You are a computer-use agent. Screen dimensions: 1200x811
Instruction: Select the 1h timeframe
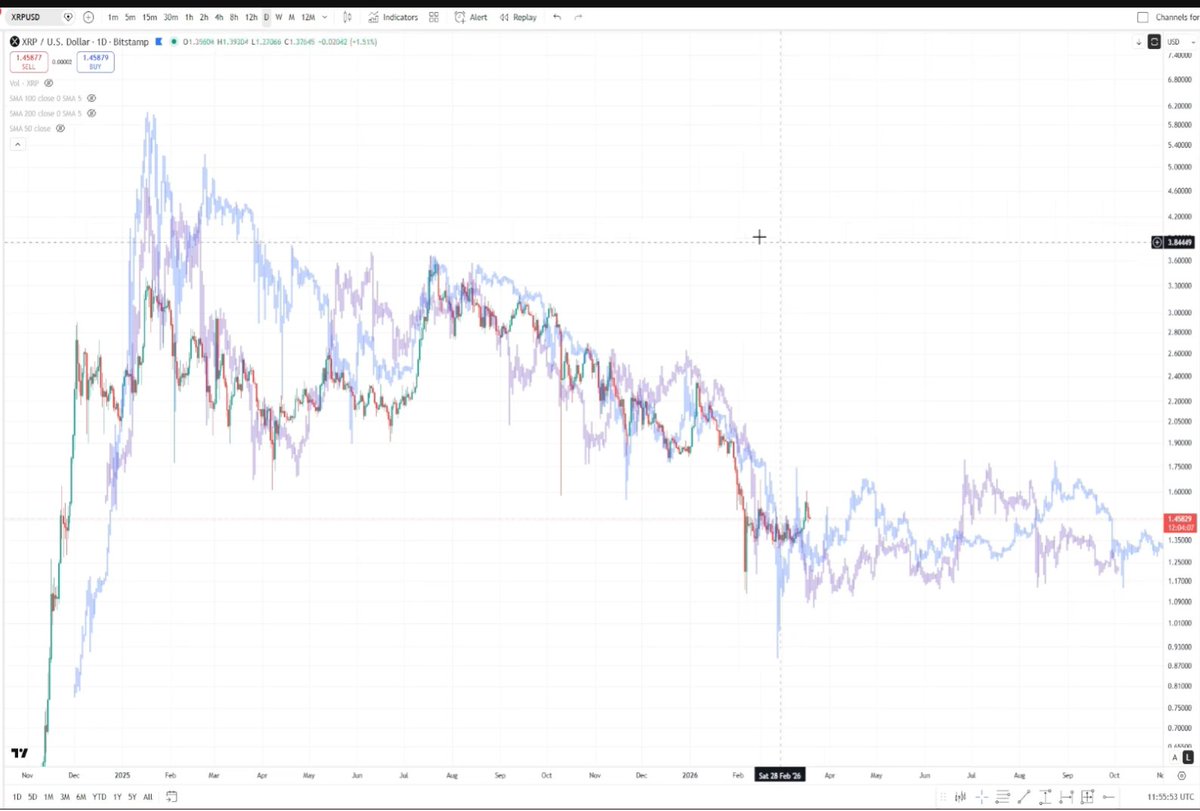coord(189,17)
